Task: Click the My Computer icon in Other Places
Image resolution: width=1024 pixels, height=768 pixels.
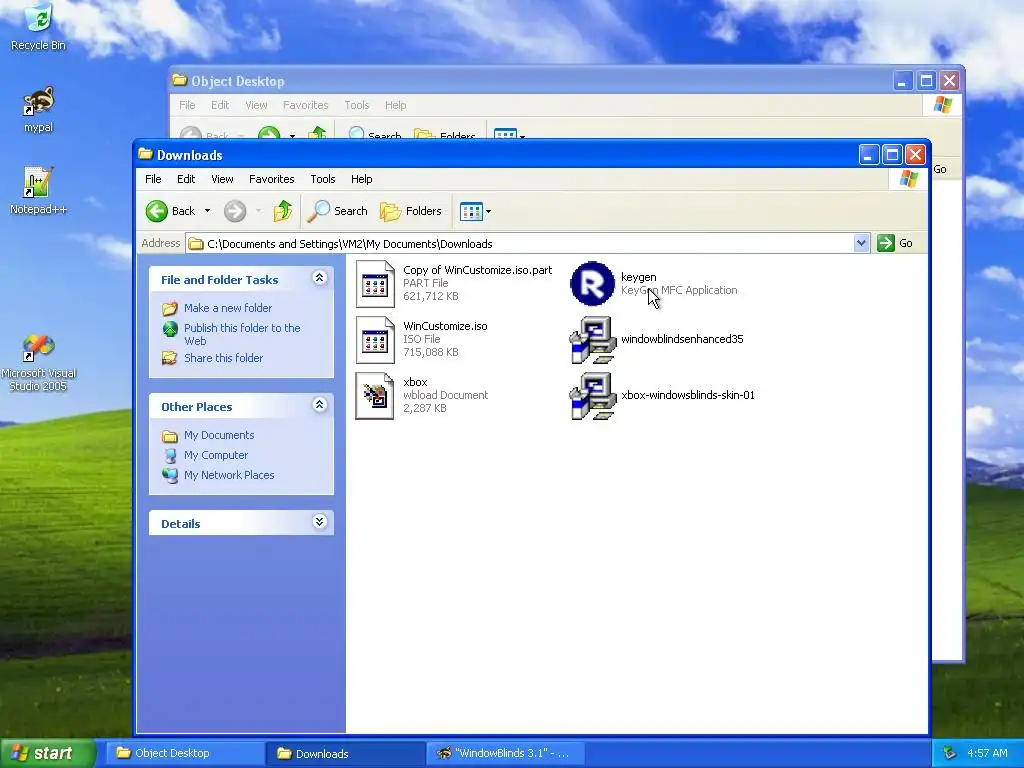Action: [170, 455]
